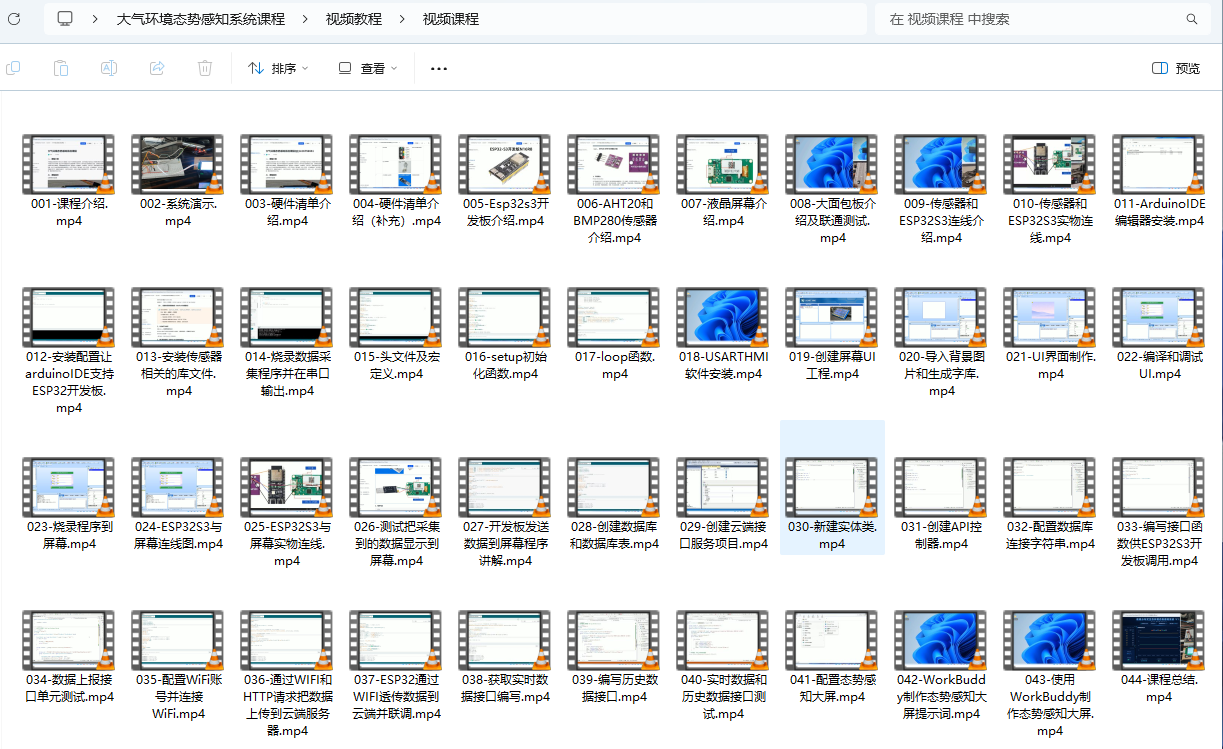The height and width of the screenshot is (749, 1223).
Task: Toggle the 预览 preview pane button
Action: coord(1176,68)
